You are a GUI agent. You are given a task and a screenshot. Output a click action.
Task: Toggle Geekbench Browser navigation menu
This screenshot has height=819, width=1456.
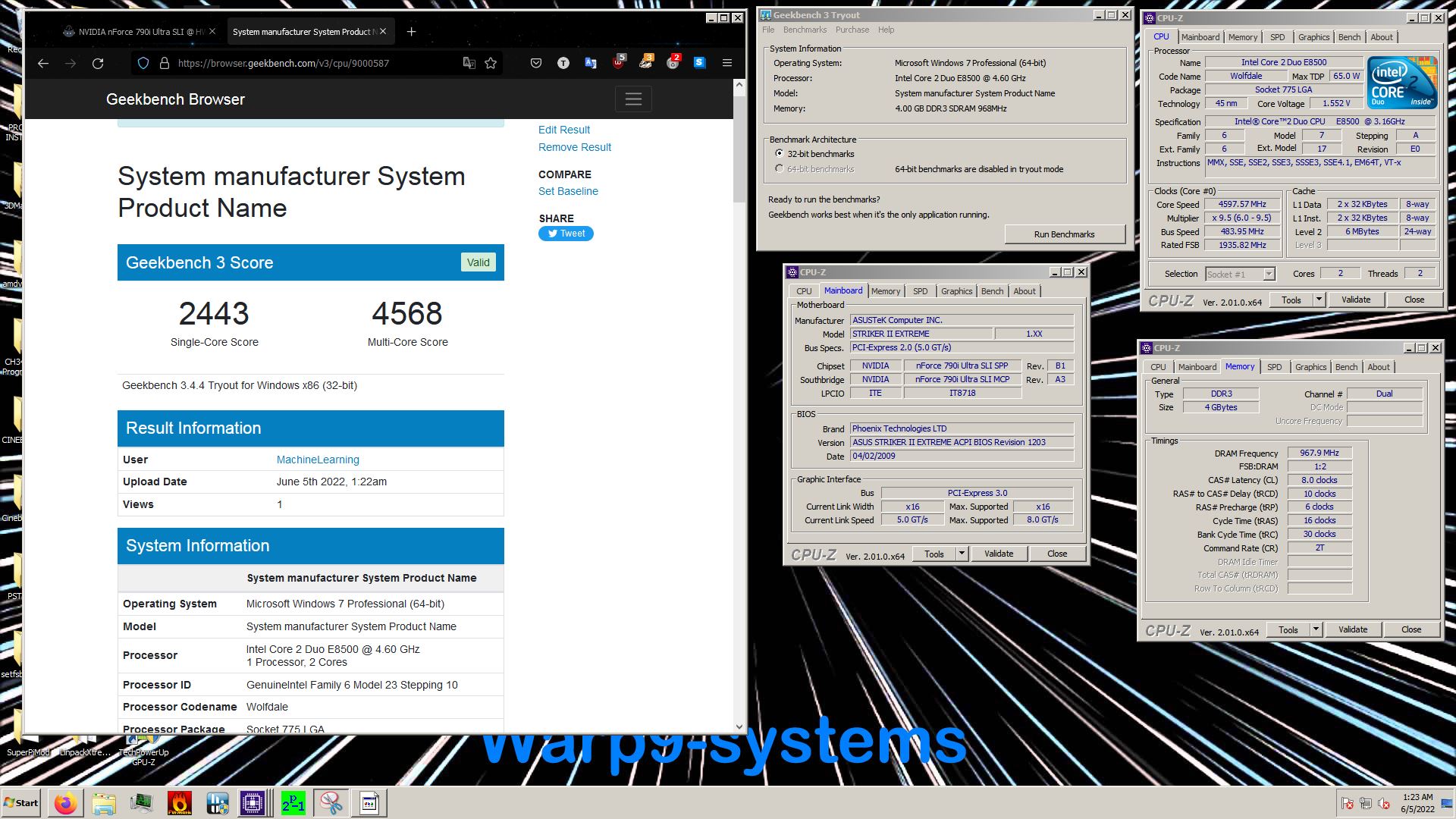pos(633,99)
